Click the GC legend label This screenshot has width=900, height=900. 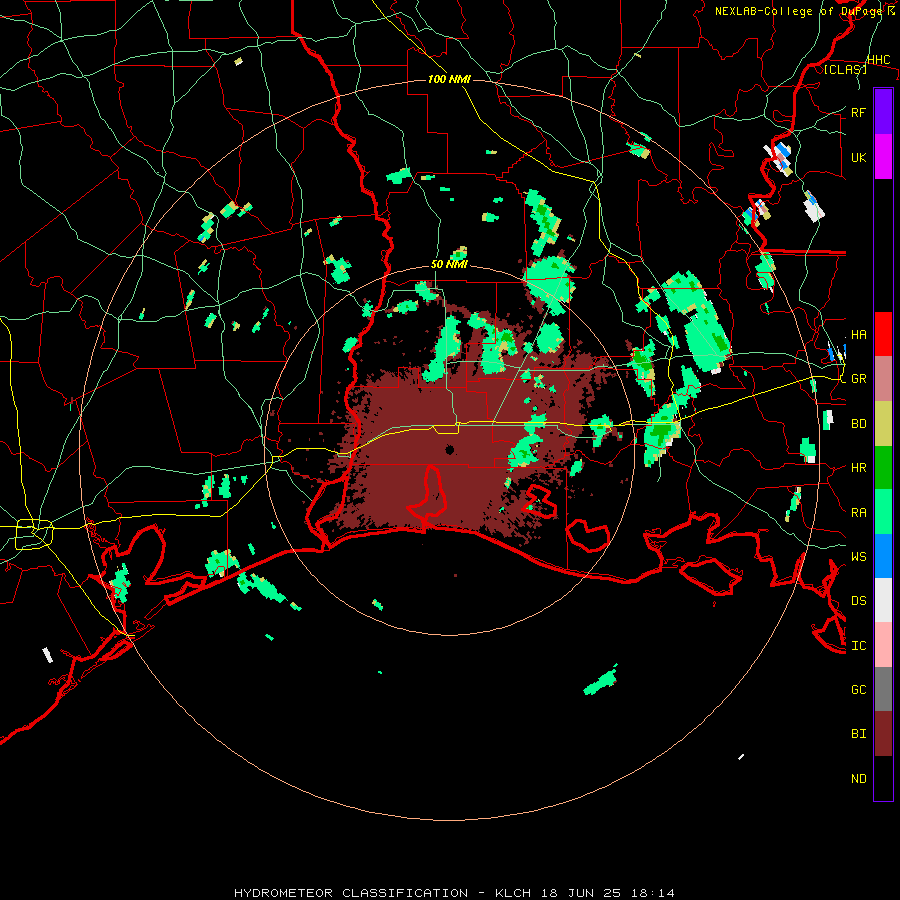[x=859, y=690]
